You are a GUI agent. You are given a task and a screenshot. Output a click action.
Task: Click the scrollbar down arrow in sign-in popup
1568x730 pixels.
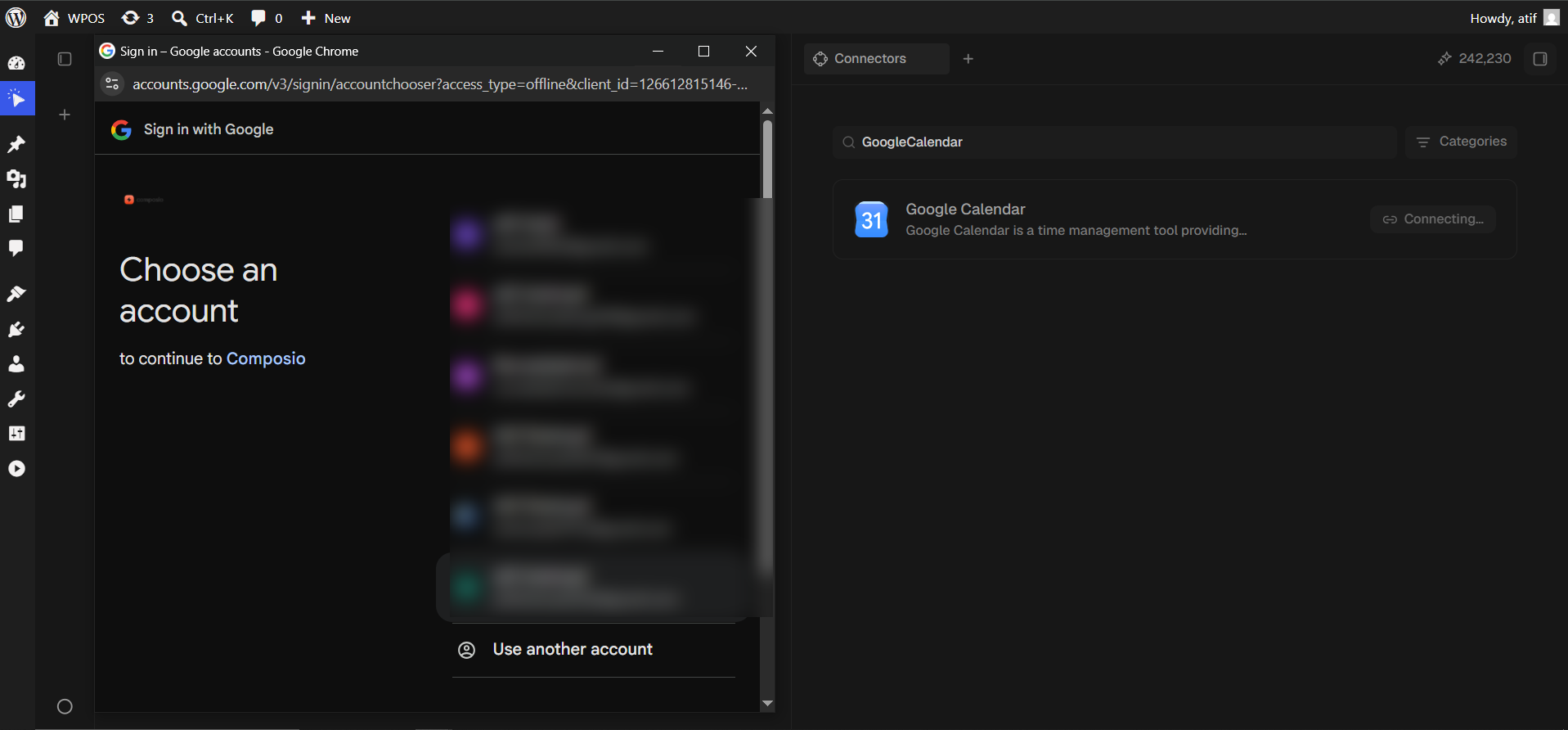point(767,704)
